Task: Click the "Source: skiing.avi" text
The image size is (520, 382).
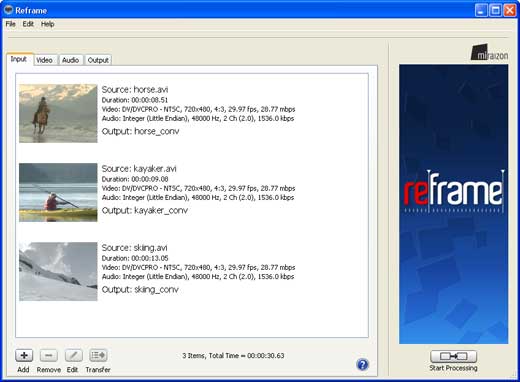Action: coord(134,247)
